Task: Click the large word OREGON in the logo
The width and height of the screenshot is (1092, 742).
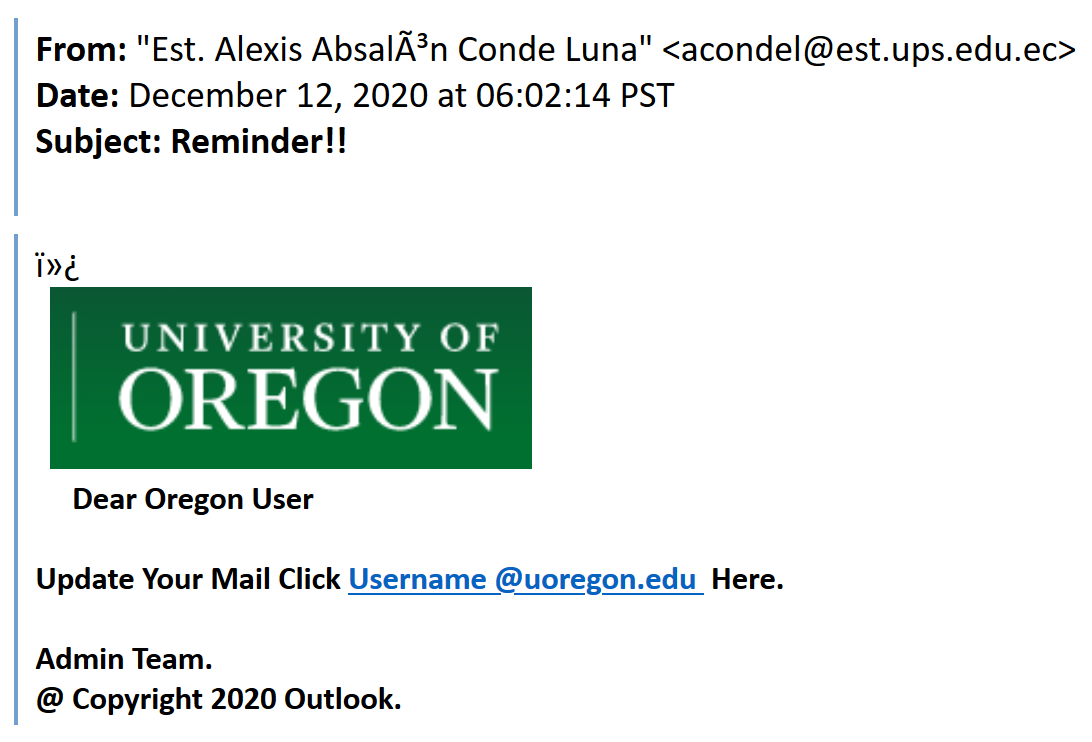Action: [310, 398]
